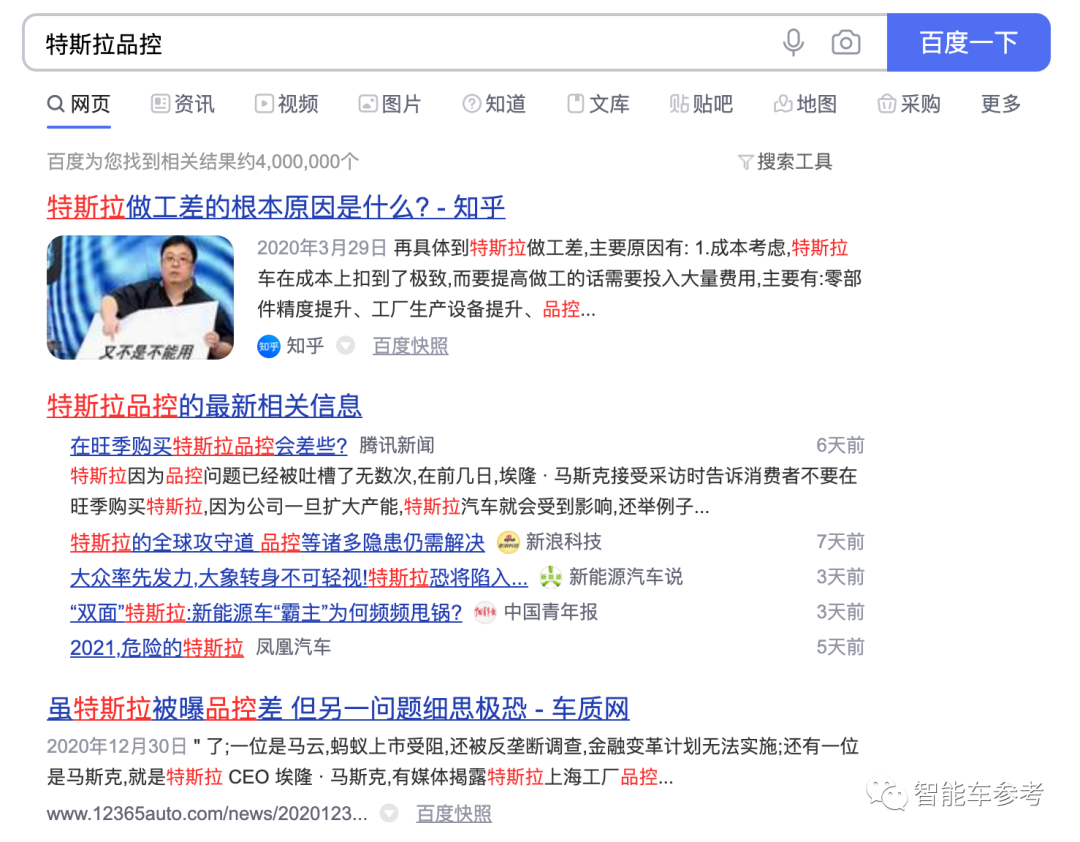Click the 知乎 result thumbnail image

pyautogui.click(x=141, y=298)
